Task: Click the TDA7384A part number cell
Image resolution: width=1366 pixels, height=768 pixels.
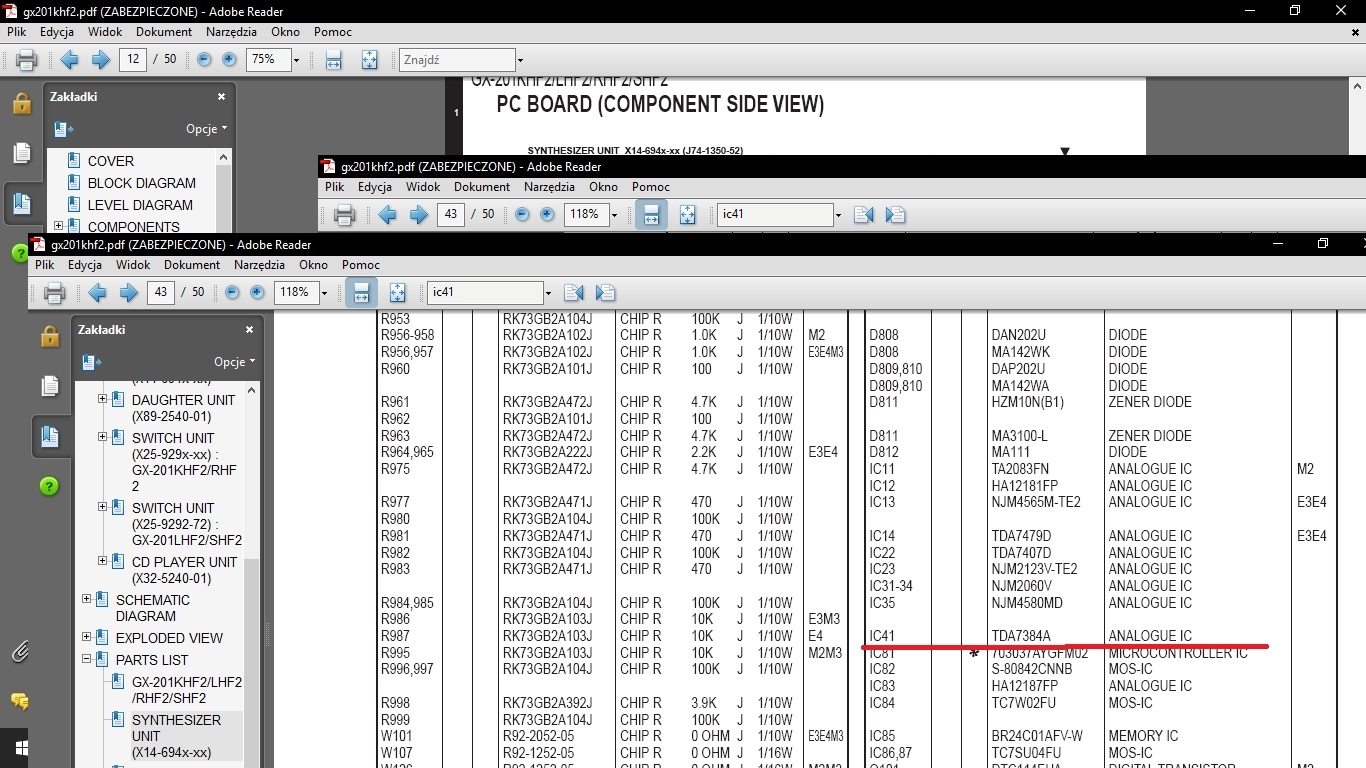Action: pyautogui.click(x=1021, y=636)
